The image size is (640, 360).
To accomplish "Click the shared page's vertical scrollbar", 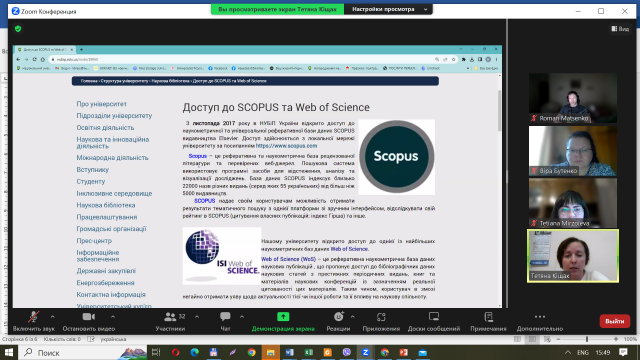I will [x=499, y=110].
